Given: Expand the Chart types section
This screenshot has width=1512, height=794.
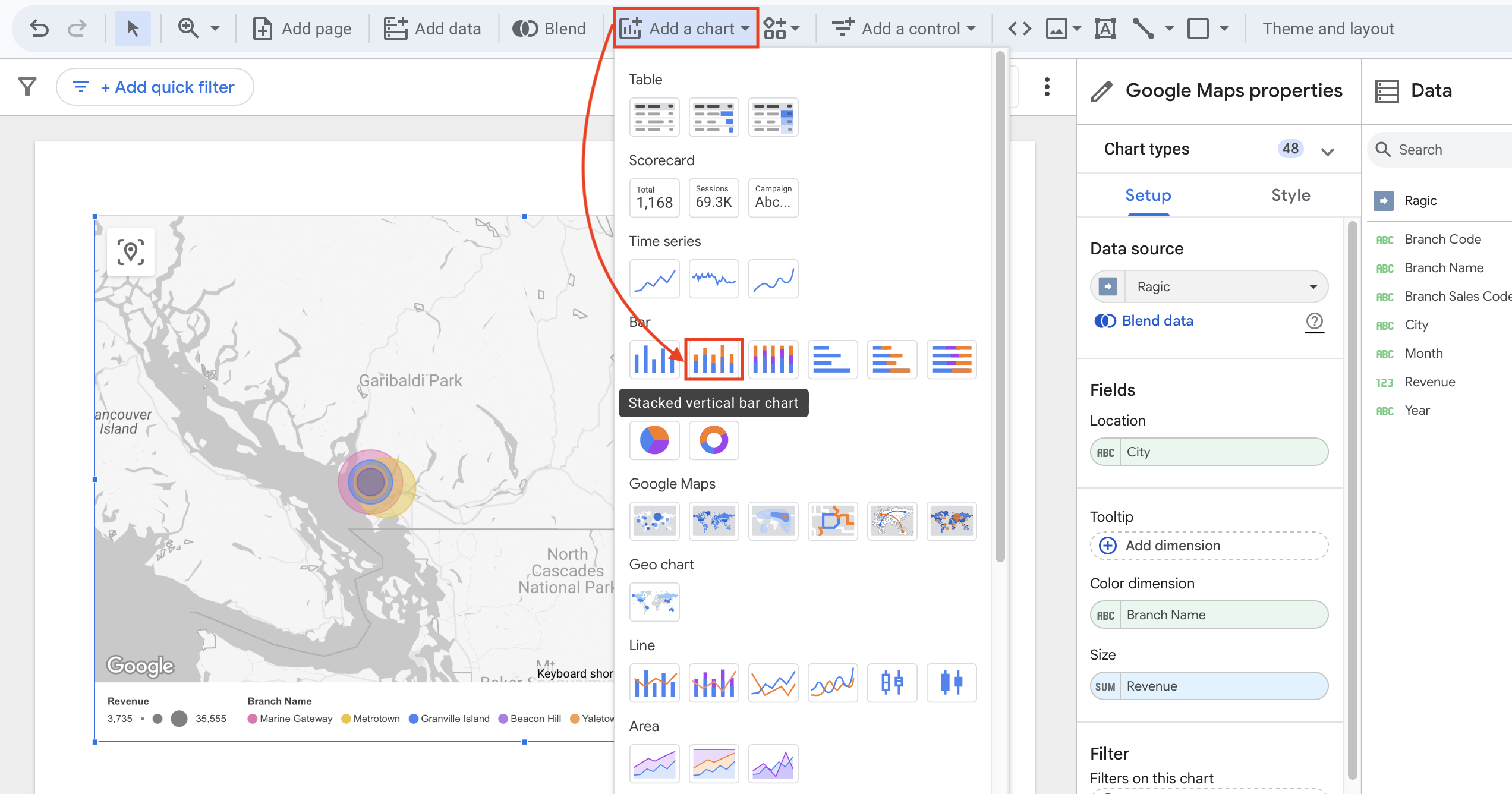Looking at the screenshot, I should [x=1328, y=151].
